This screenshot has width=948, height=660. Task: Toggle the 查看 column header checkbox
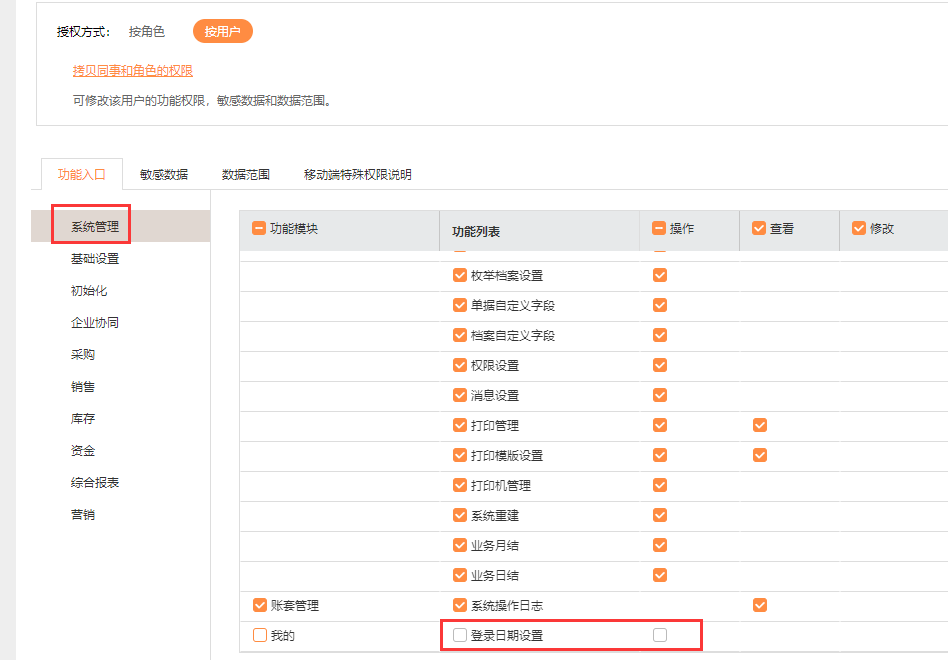(x=759, y=228)
